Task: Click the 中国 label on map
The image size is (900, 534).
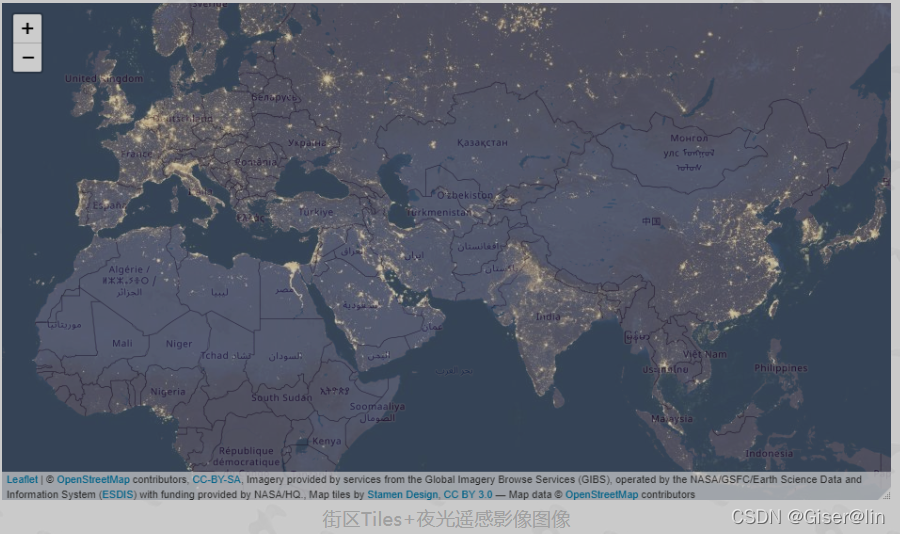Action: tap(651, 221)
